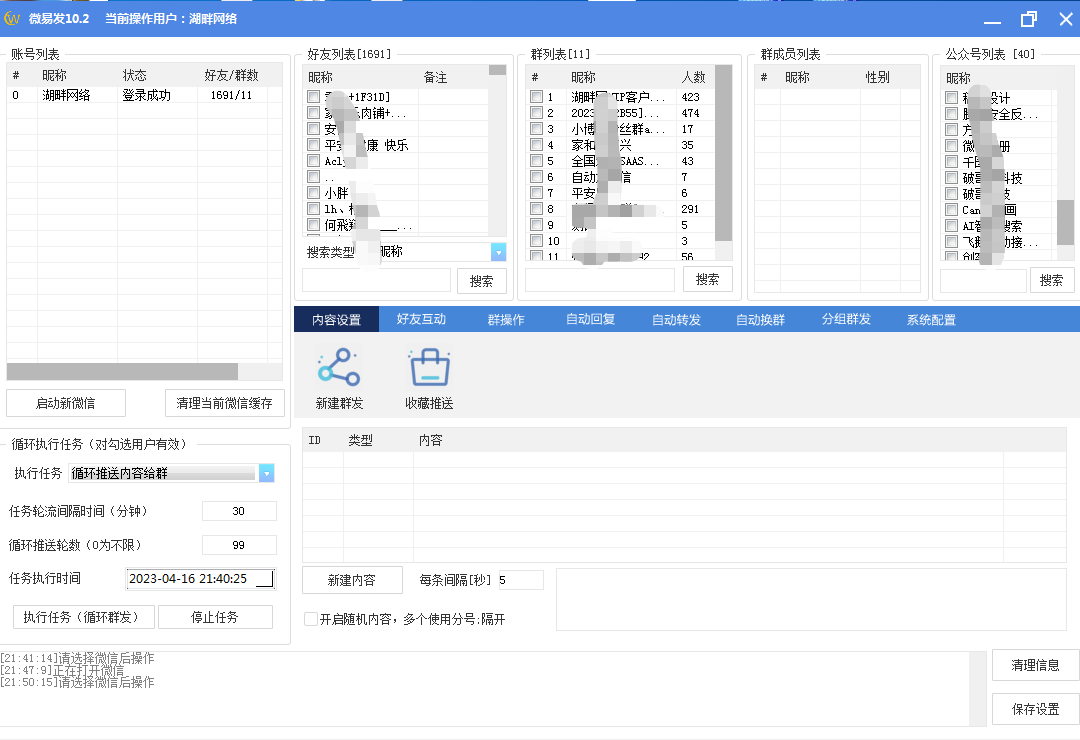
Task: Click the 清理信息 button
Action: click(x=1035, y=665)
